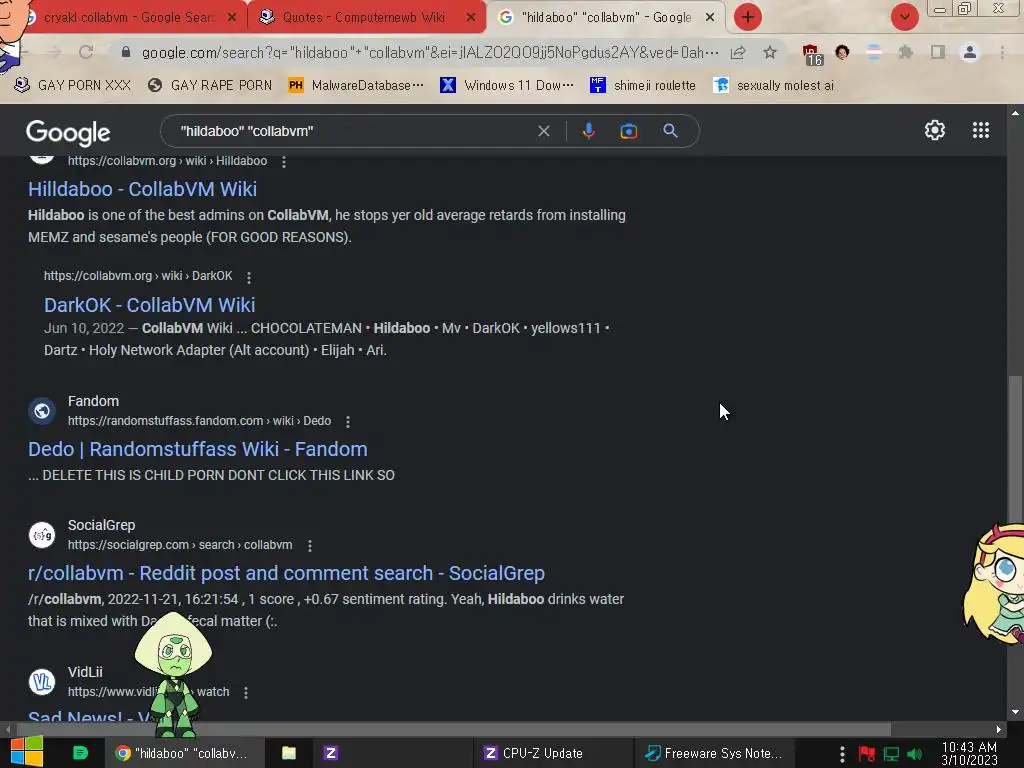The image size is (1024, 768).
Task: Open the Extensions puzzle piece menu
Action: point(906,52)
